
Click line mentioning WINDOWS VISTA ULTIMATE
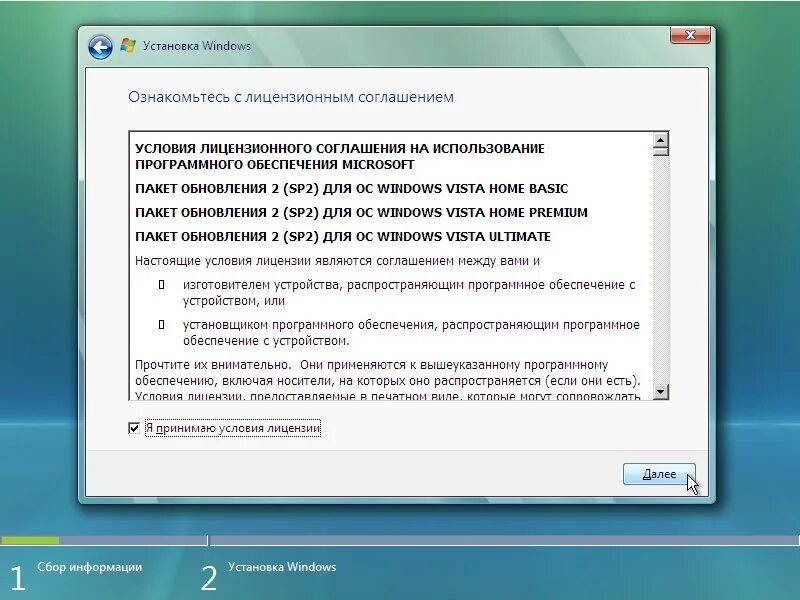click(x=343, y=237)
